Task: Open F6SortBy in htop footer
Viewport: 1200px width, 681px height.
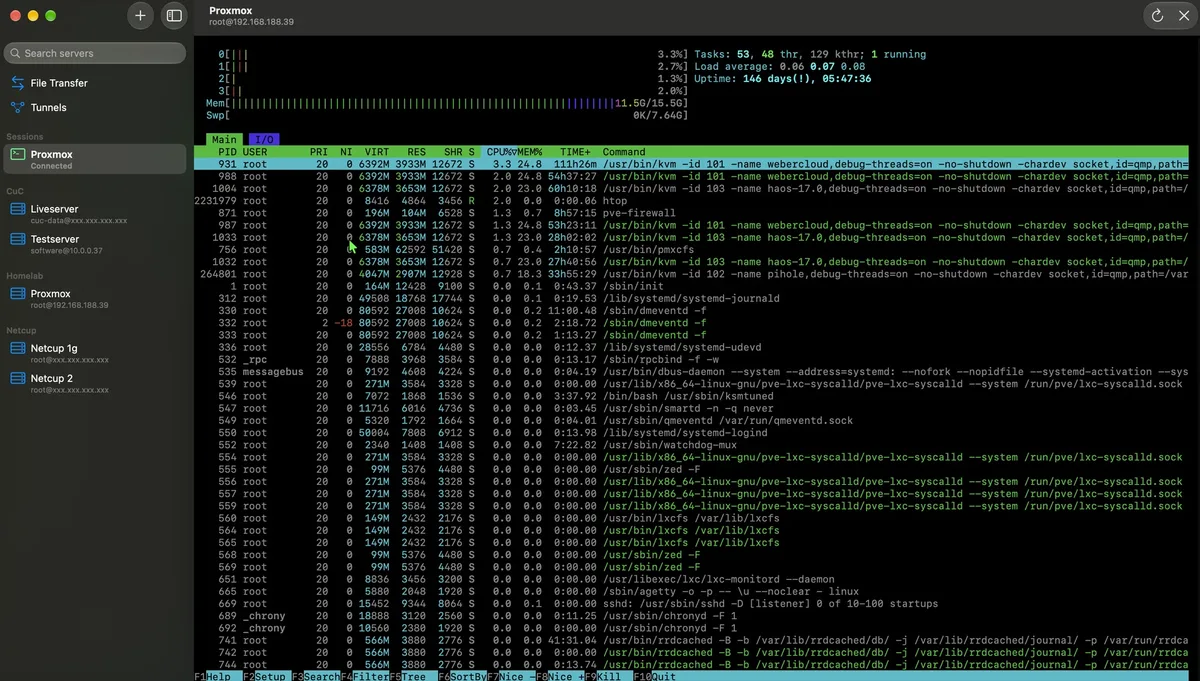Action: pyautogui.click(x=462, y=676)
